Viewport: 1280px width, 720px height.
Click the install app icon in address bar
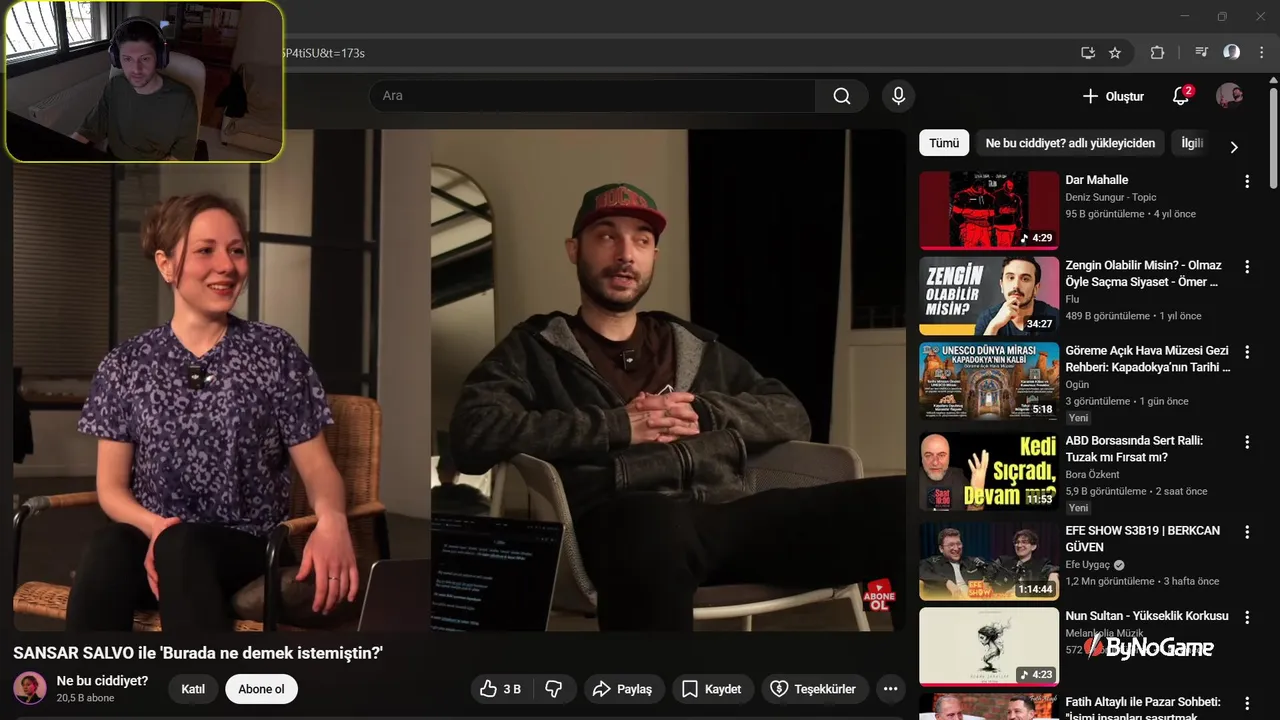tap(1088, 53)
